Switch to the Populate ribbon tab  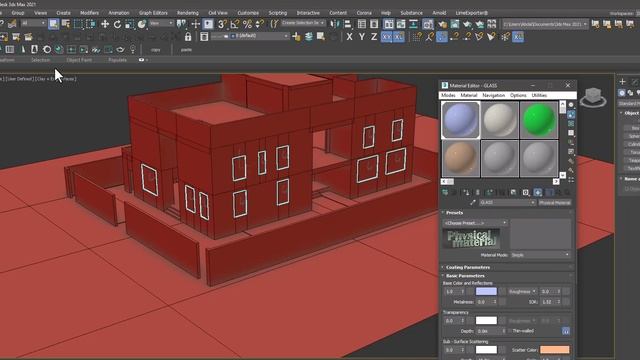pos(118,60)
